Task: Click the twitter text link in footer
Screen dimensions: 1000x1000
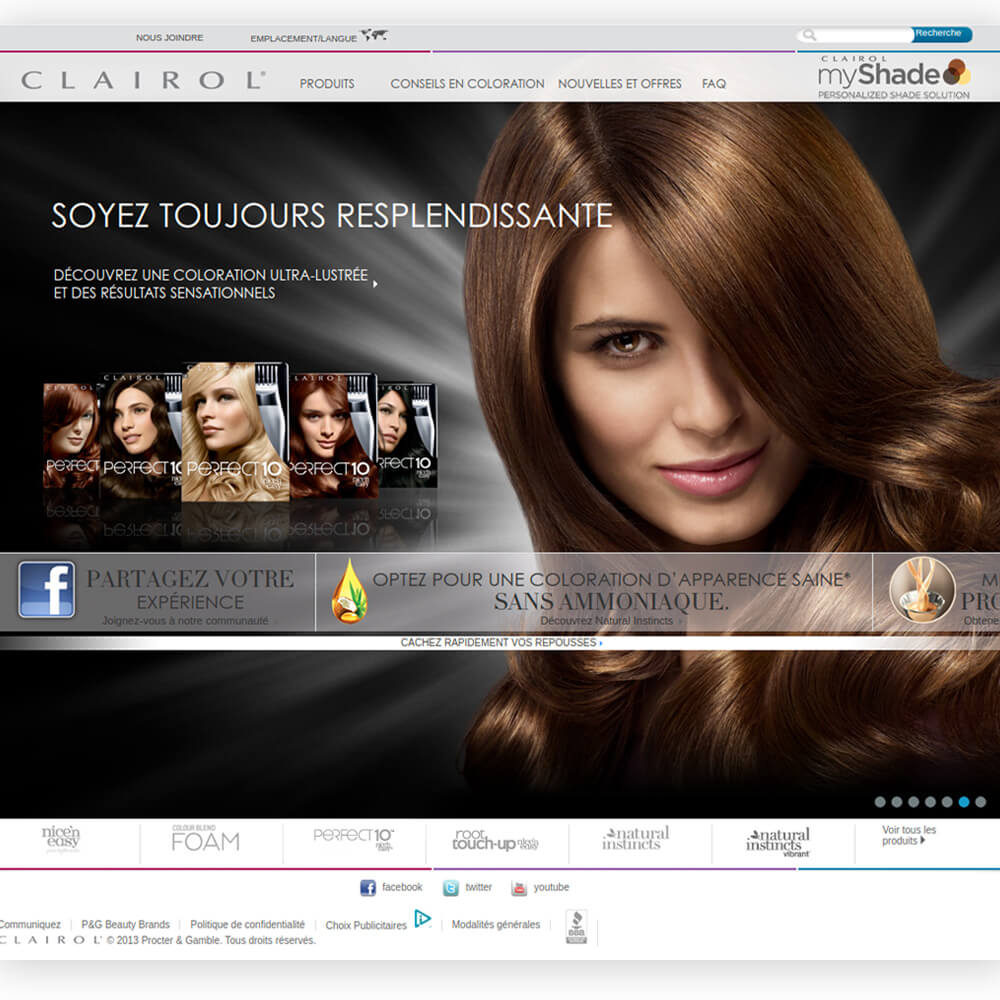Action: pos(478,887)
